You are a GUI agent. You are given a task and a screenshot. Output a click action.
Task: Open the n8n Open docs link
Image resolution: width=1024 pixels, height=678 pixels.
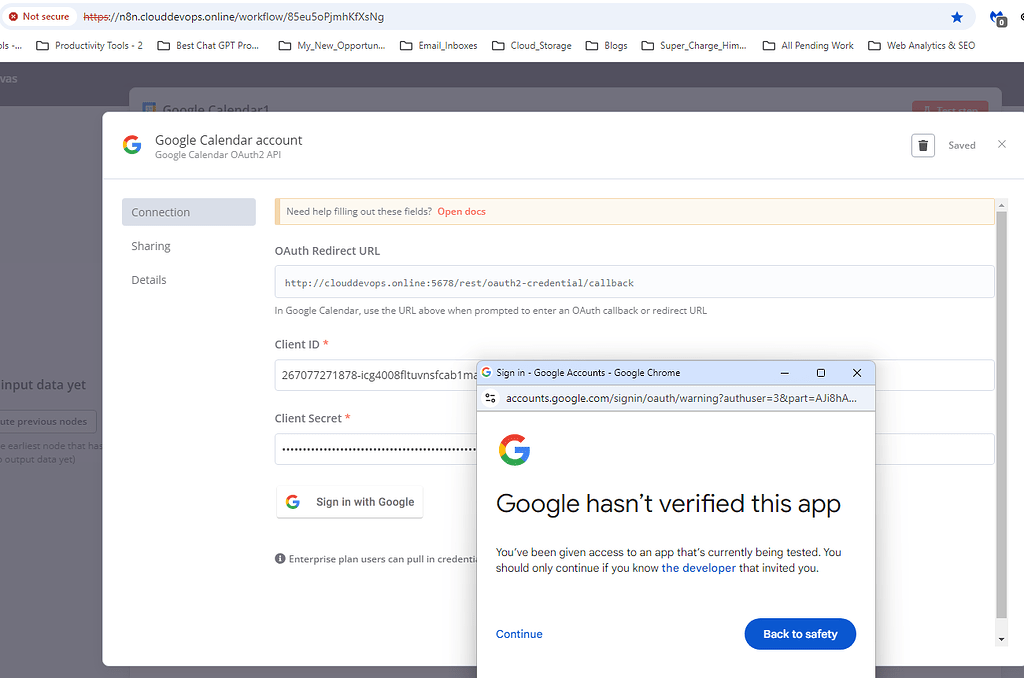coord(461,211)
